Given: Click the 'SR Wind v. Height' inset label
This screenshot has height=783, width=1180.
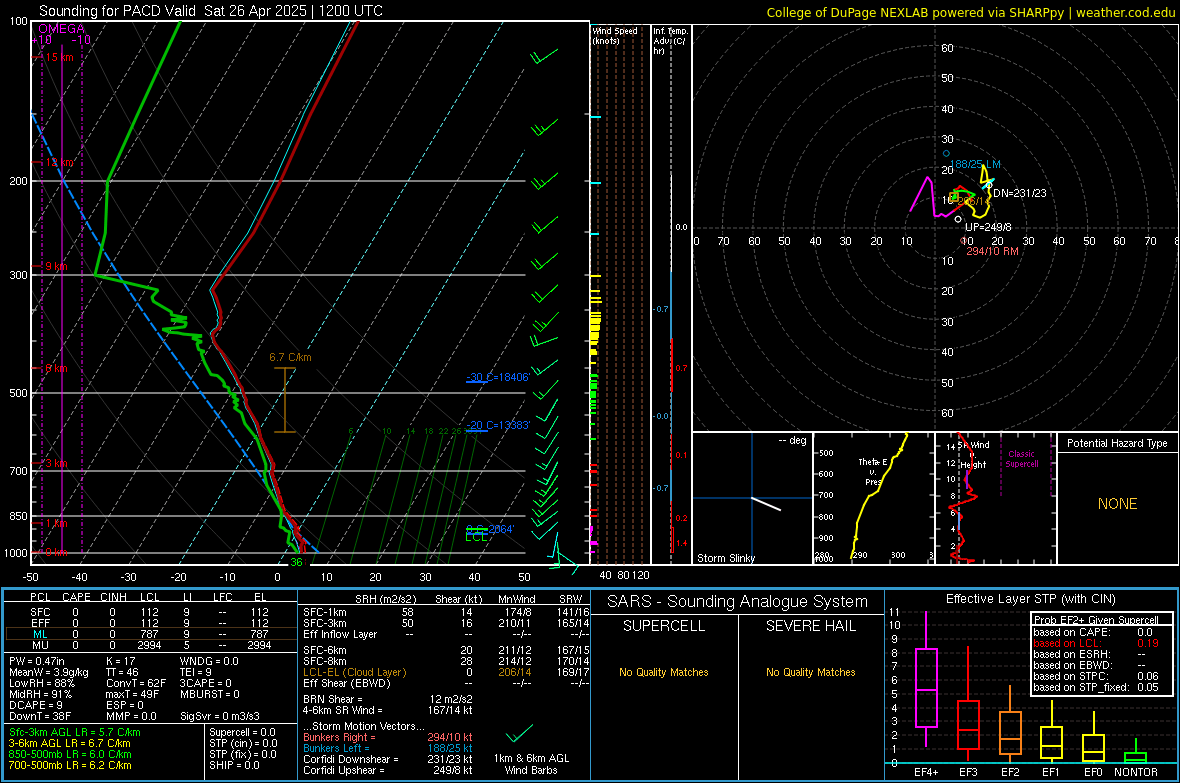Looking at the screenshot, I should [973, 455].
